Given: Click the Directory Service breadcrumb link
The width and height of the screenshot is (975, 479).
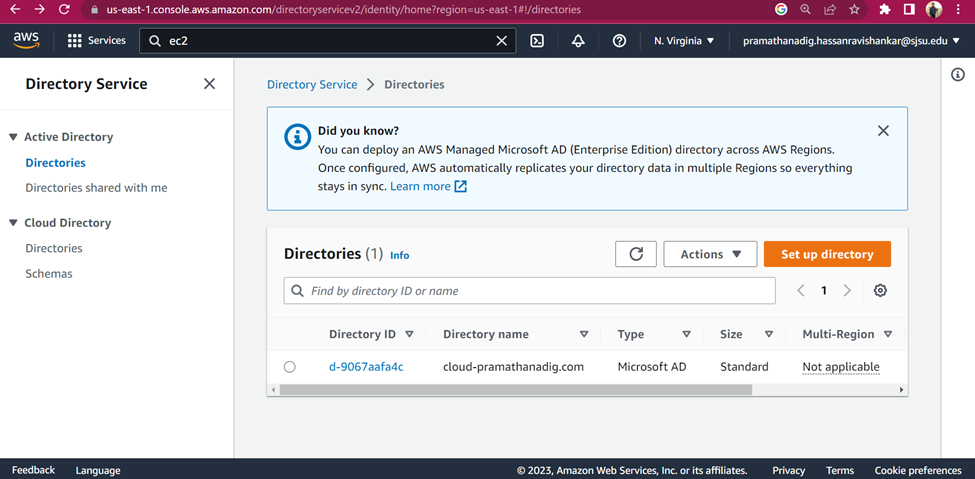Looking at the screenshot, I should (312, 85).
